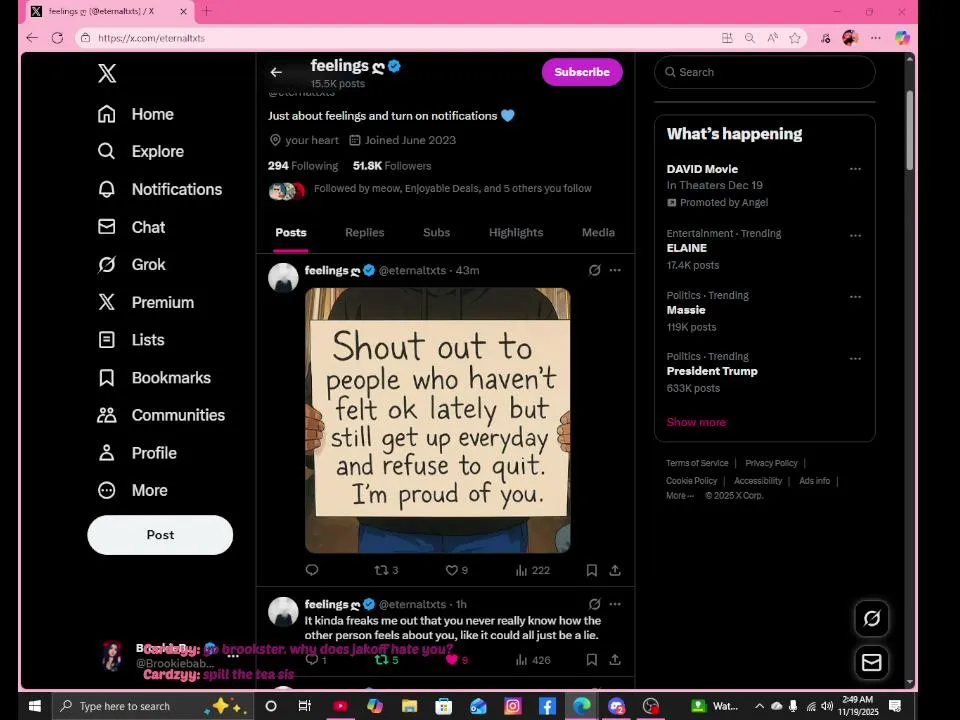Open Communities in the sidebar
Image resolution: width=960 pixels, height=720 pixels.
pyautogui.click(x=161, y=415)
